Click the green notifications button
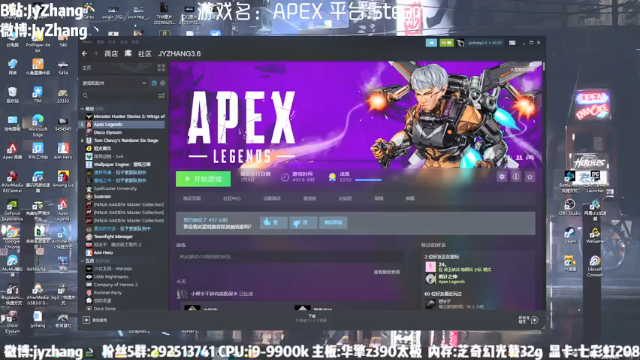 coord(446,43)
